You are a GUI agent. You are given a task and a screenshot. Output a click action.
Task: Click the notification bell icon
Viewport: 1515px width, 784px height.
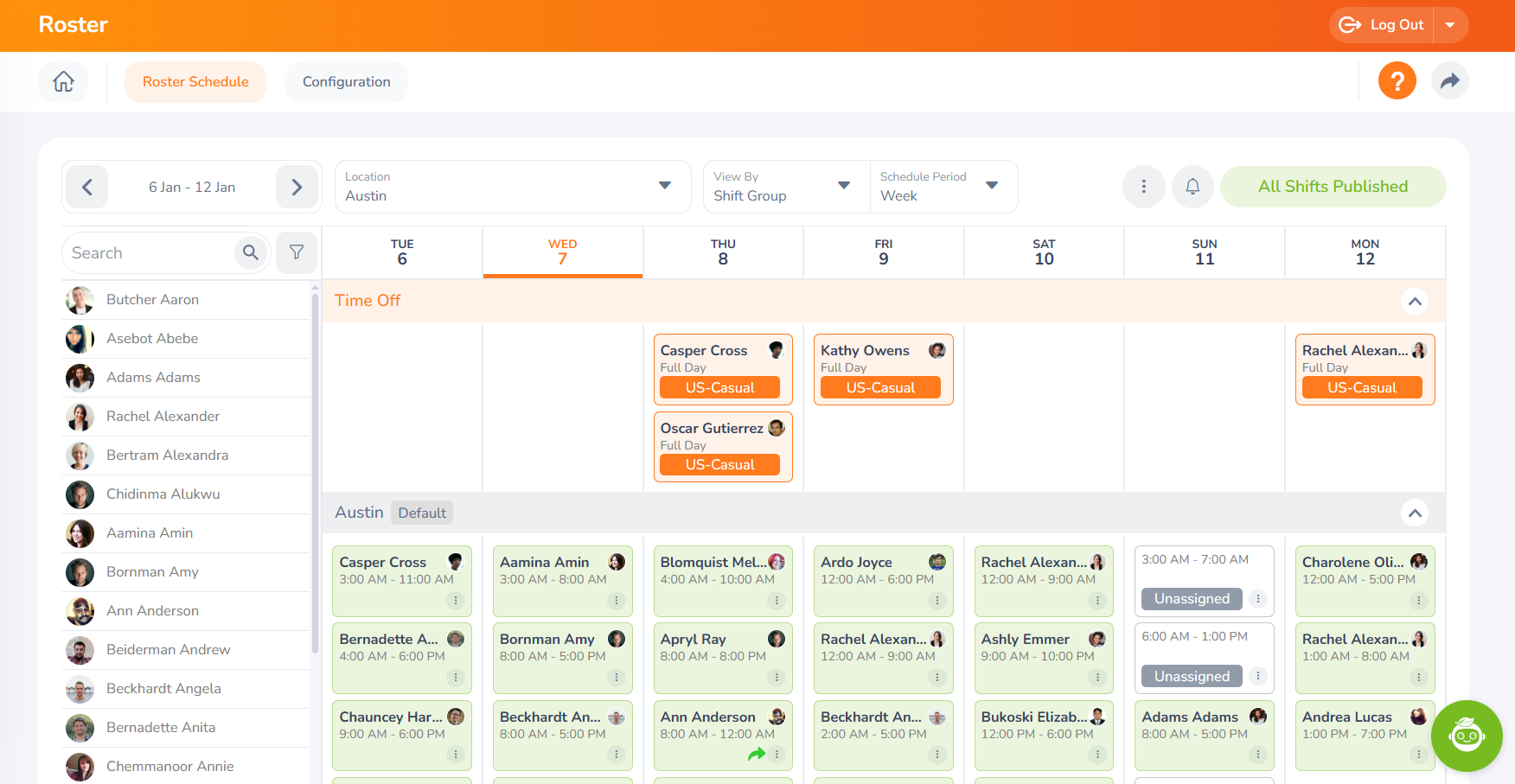[x=1192, y=187]
